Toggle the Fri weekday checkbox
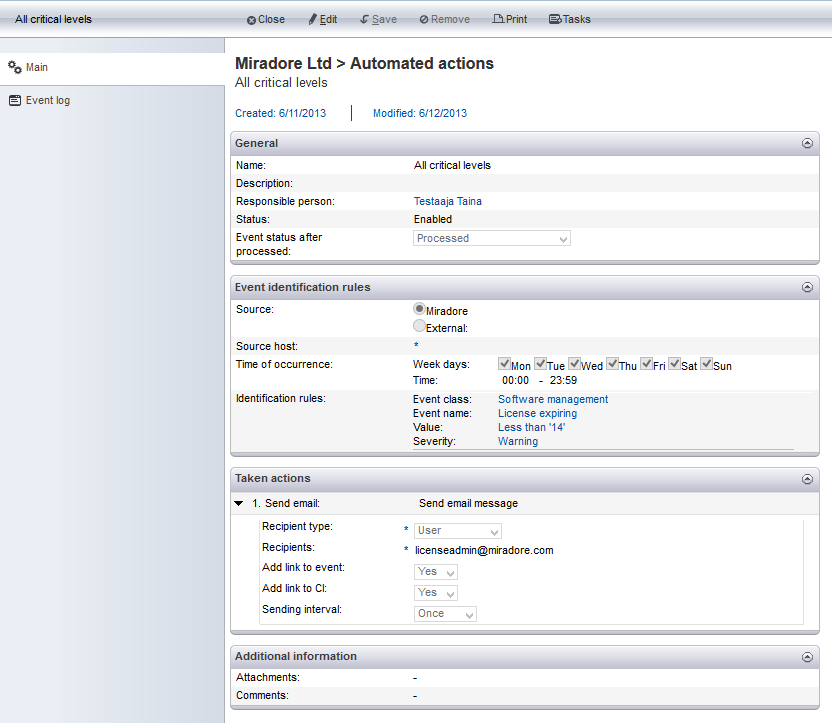This screenshot has width=832, height=723. [x=646, y=364]
